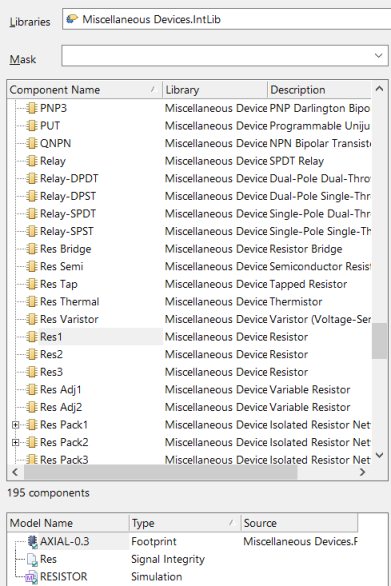Viewport: 391px width, 586px height.
Task: Select the Relay-DPDT component name
Action: point(69,179)
